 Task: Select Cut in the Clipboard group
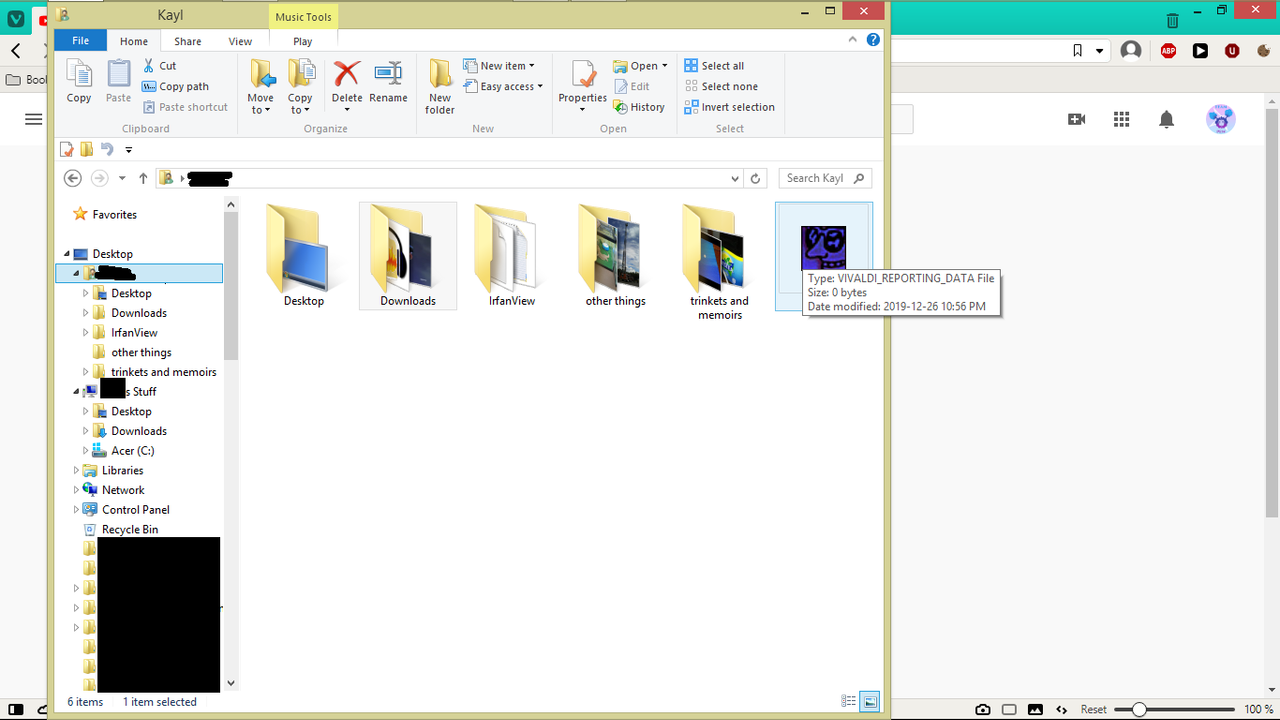[159, 66]
